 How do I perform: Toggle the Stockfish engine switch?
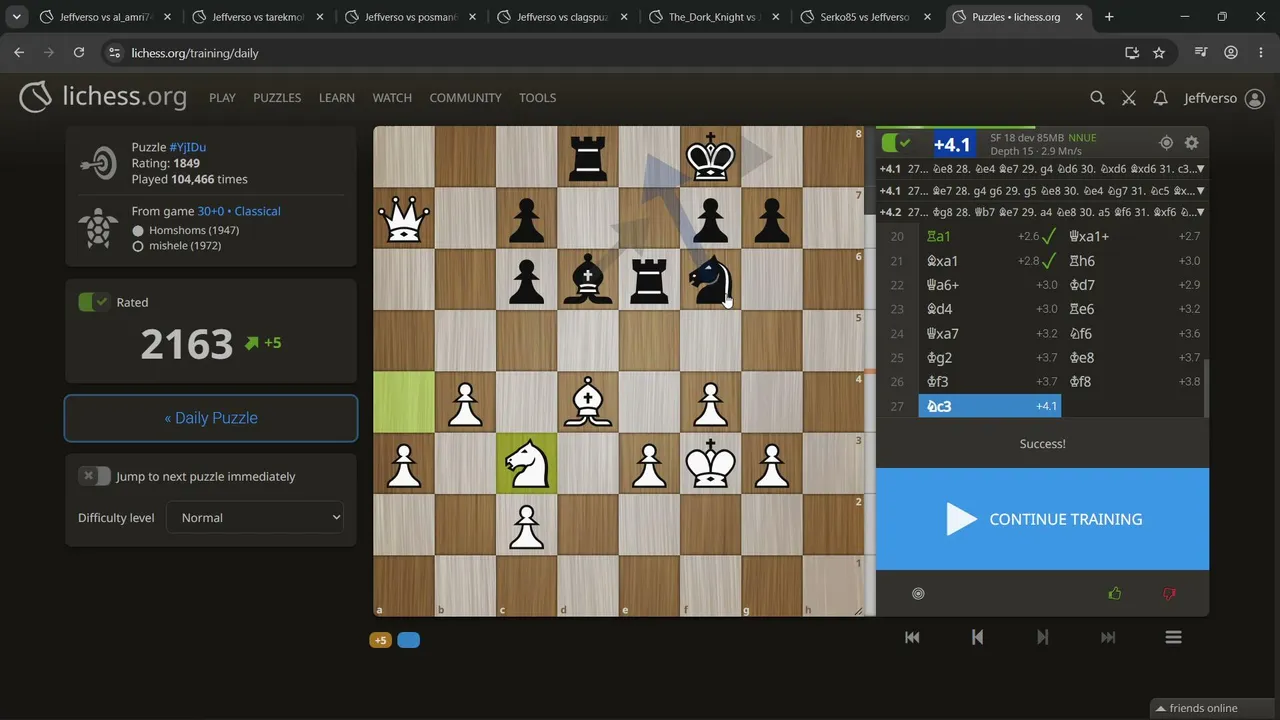[896, 143]
